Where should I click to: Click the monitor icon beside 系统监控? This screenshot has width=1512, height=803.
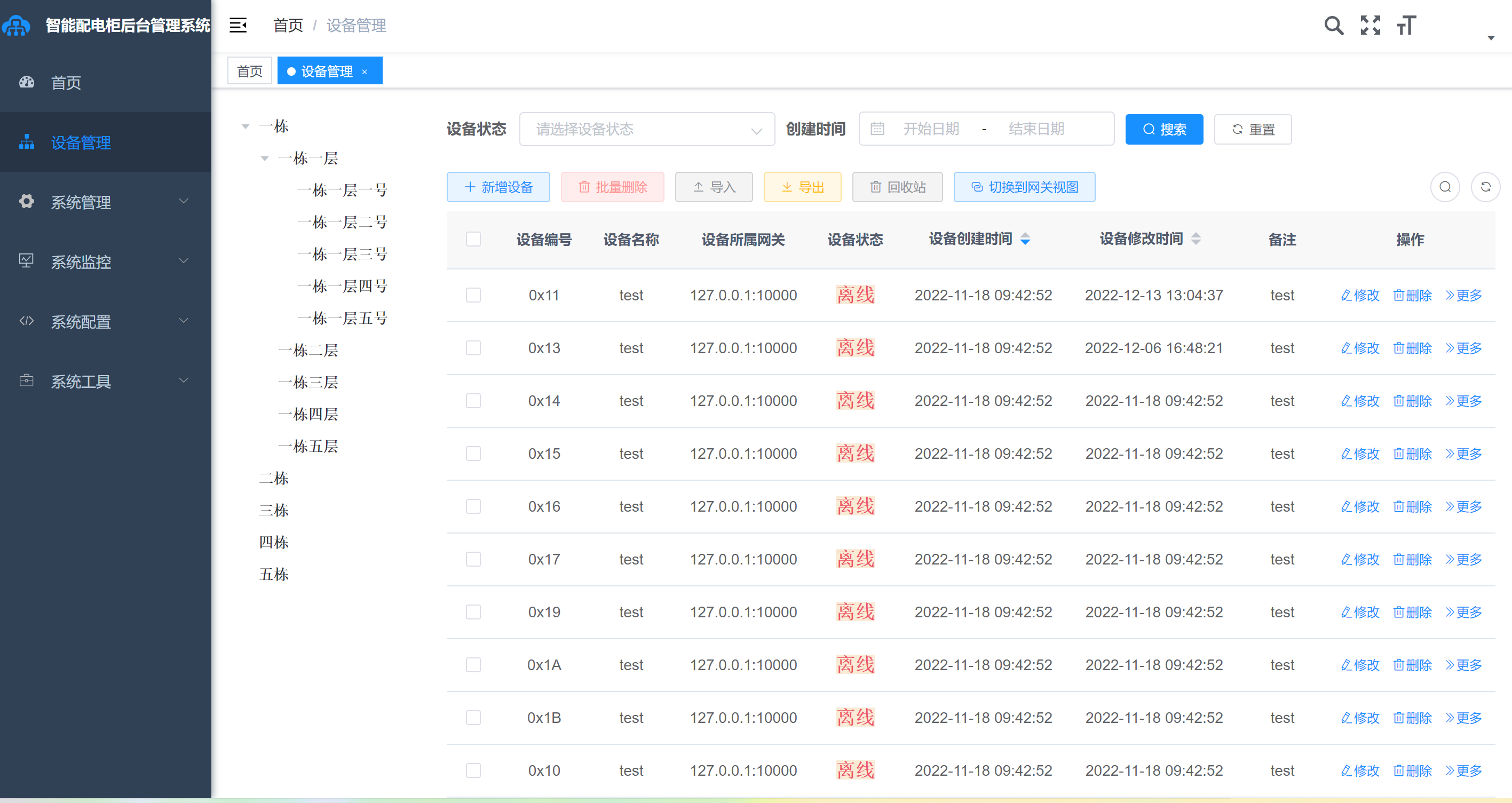[26, 261]
